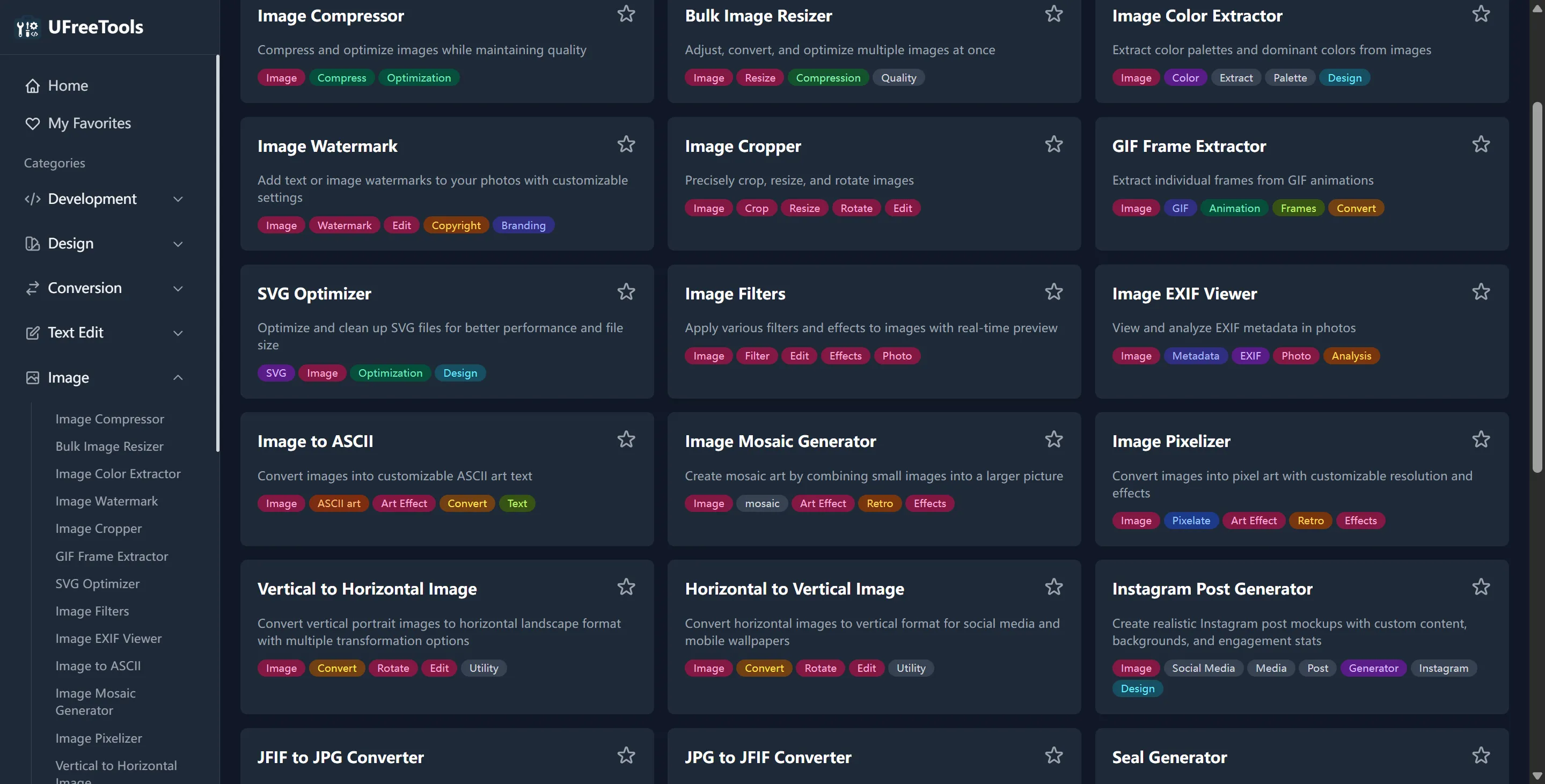Collapse the Image category chevron
This screenshot has width=1545, height=784.
(178, 377)
